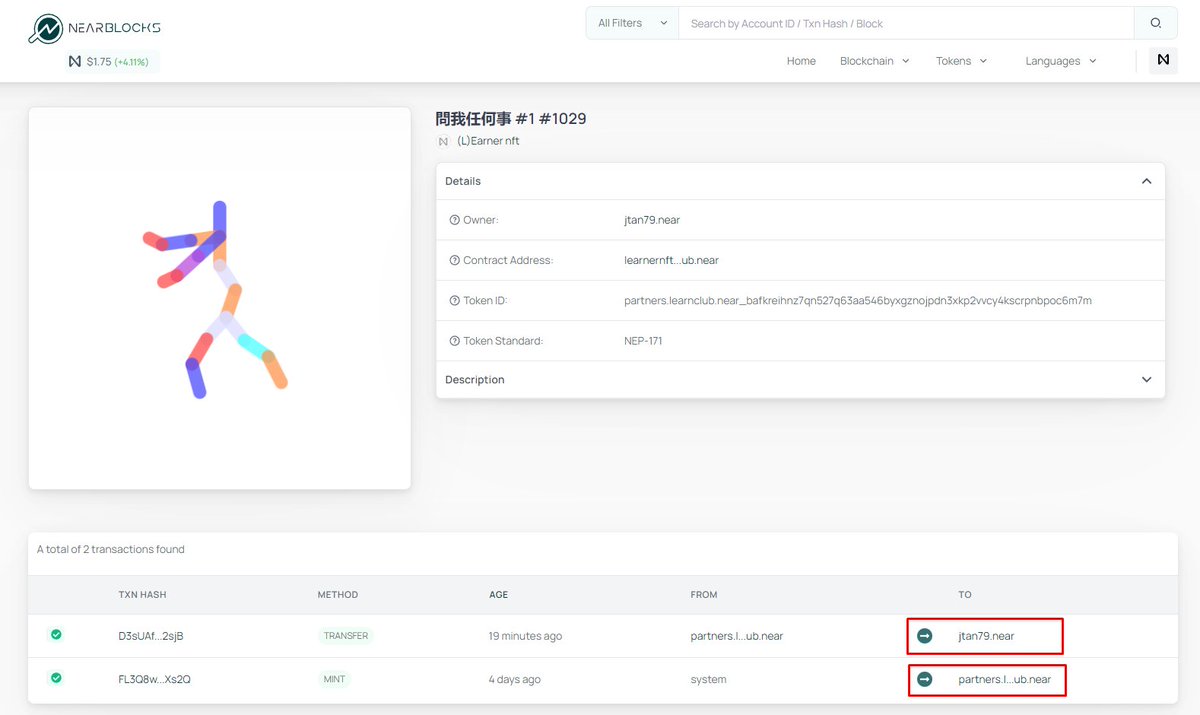The image size is (1200, 715).
Task: Open the All Filters dropdown
Action: (x=632, y=23)
